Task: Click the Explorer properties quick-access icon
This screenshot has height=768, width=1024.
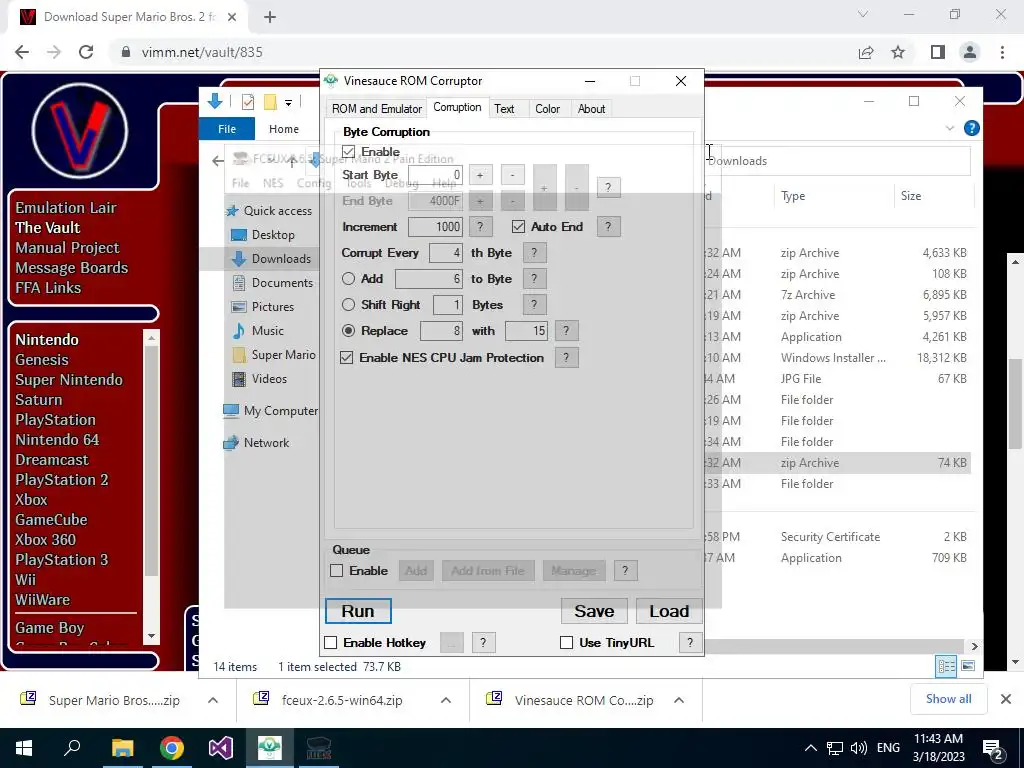Action: click(x=248, y=102)
